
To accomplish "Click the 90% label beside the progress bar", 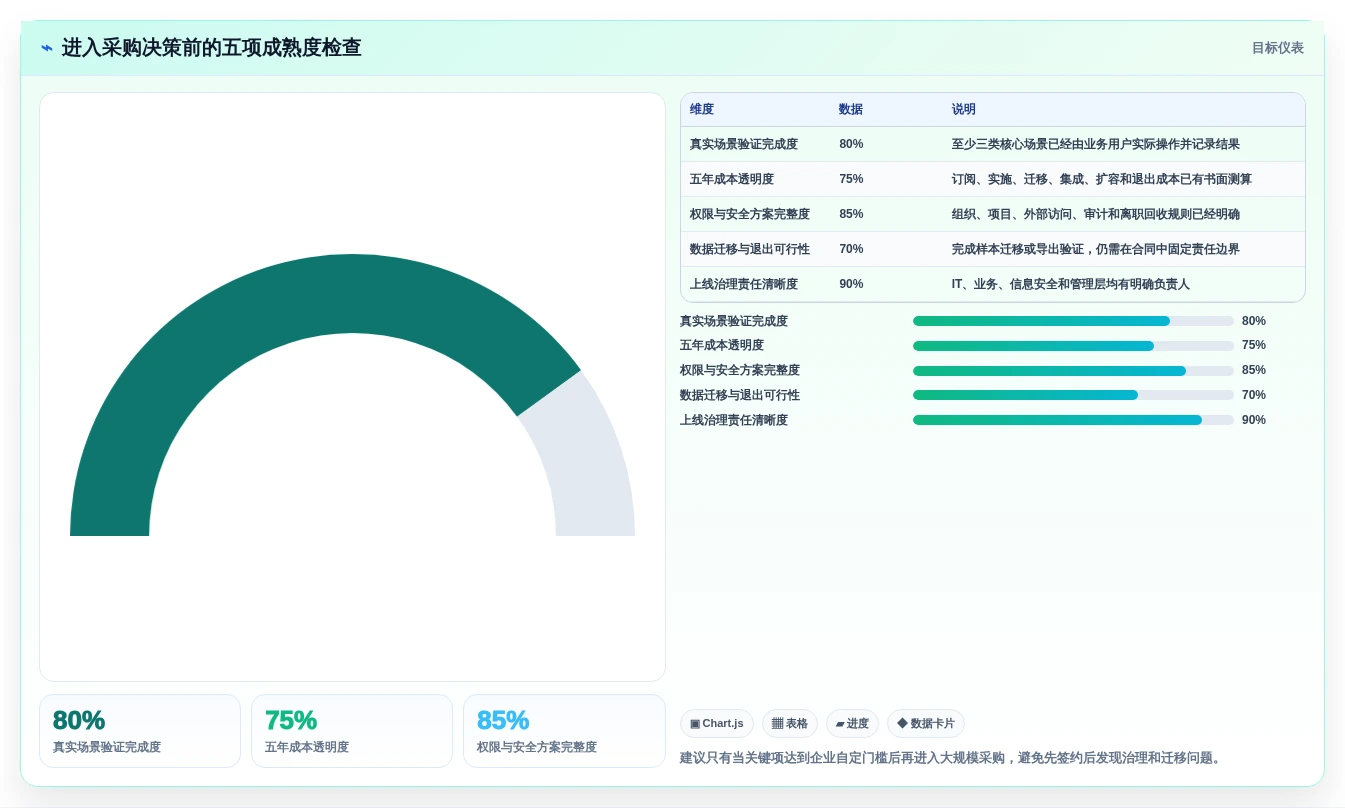I will point(1254,420).
